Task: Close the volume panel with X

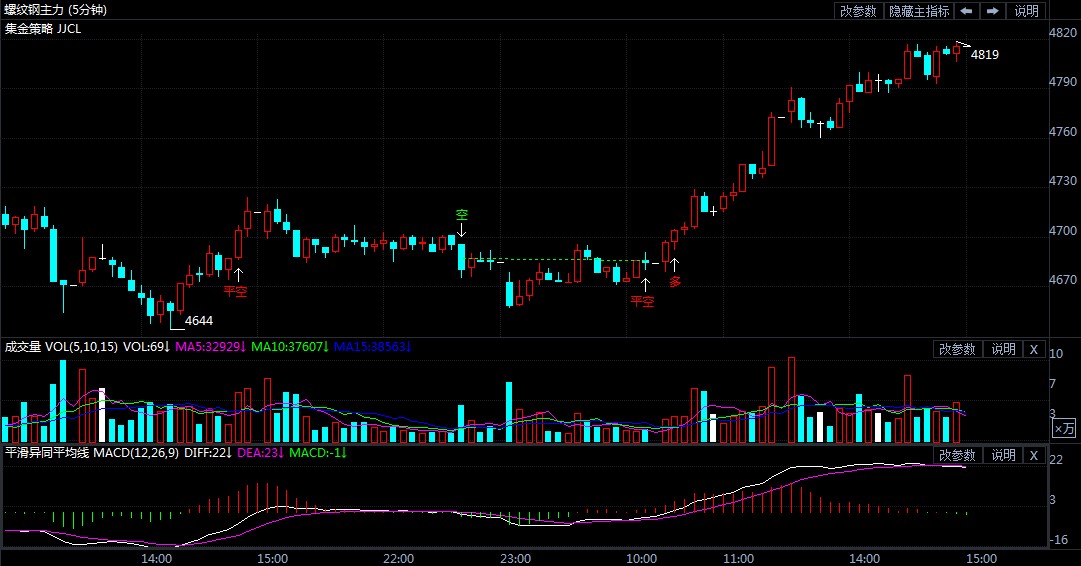Action: point(1033,349)
